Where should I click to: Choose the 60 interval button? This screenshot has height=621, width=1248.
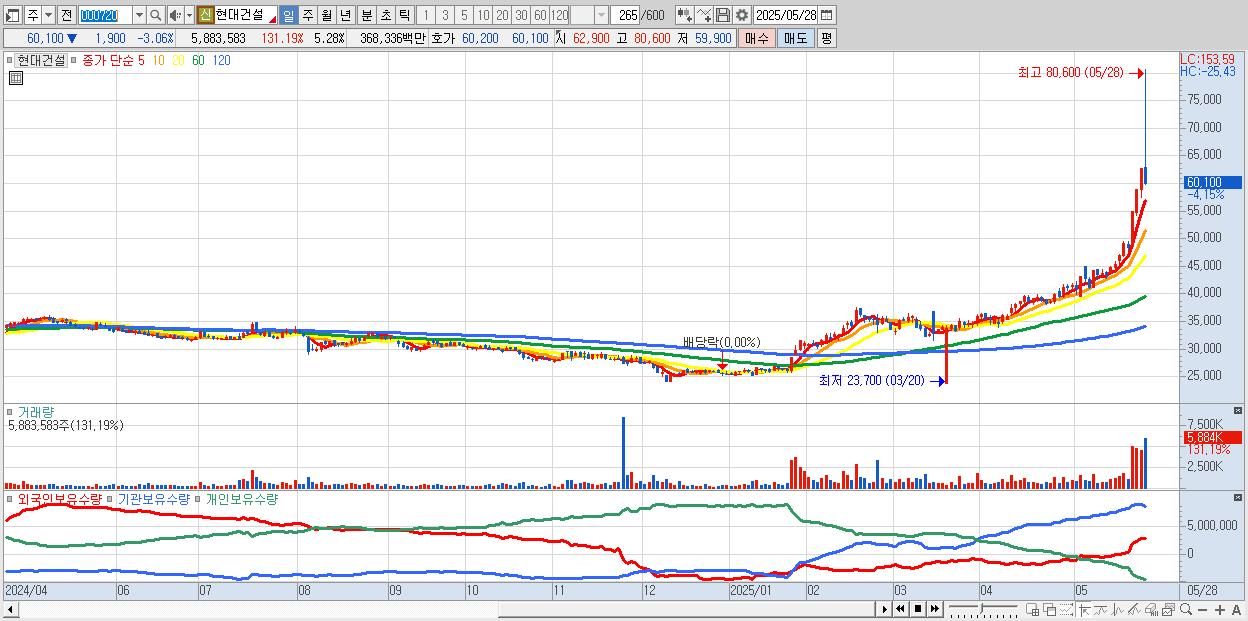pos(540,15)
